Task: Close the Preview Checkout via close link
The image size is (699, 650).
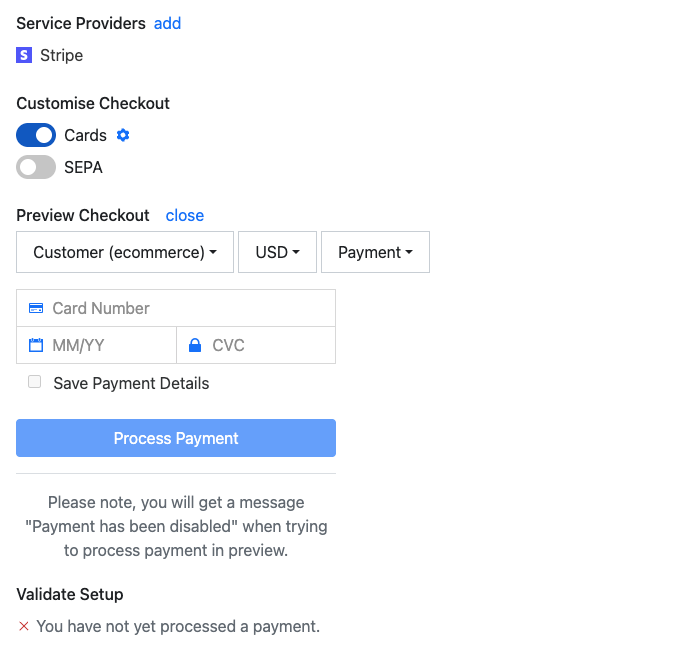Action: tap(185, 215)
